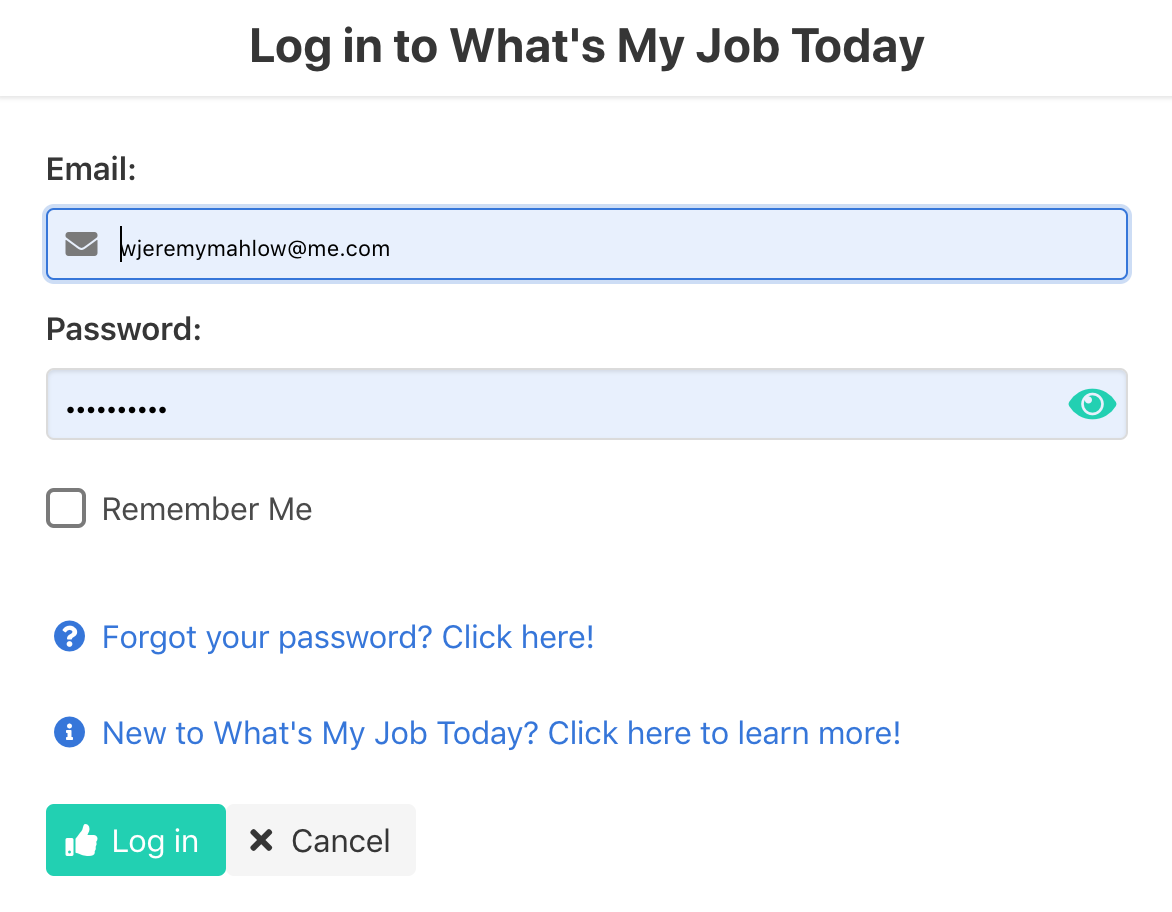This screenshot has width=1172, height=912.
Task: Place cursor in masked password dots
Action: pos(117,410)
